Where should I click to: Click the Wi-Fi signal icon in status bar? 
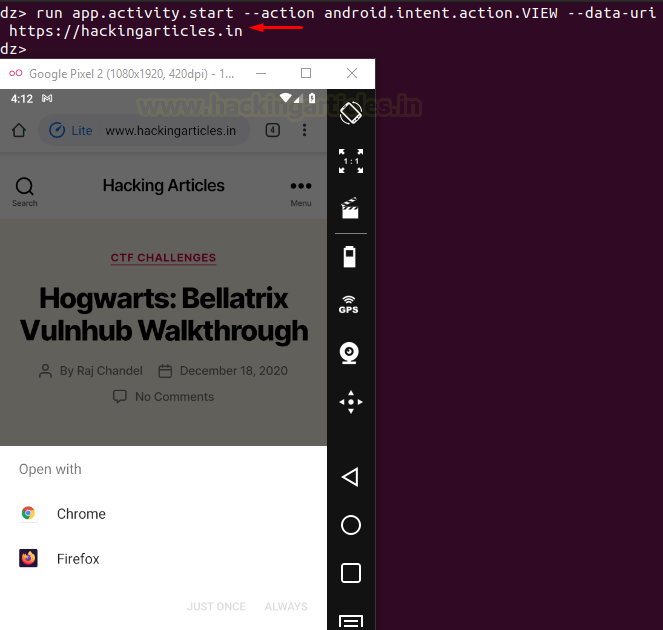pyautogui.click(x=286, y=98)
